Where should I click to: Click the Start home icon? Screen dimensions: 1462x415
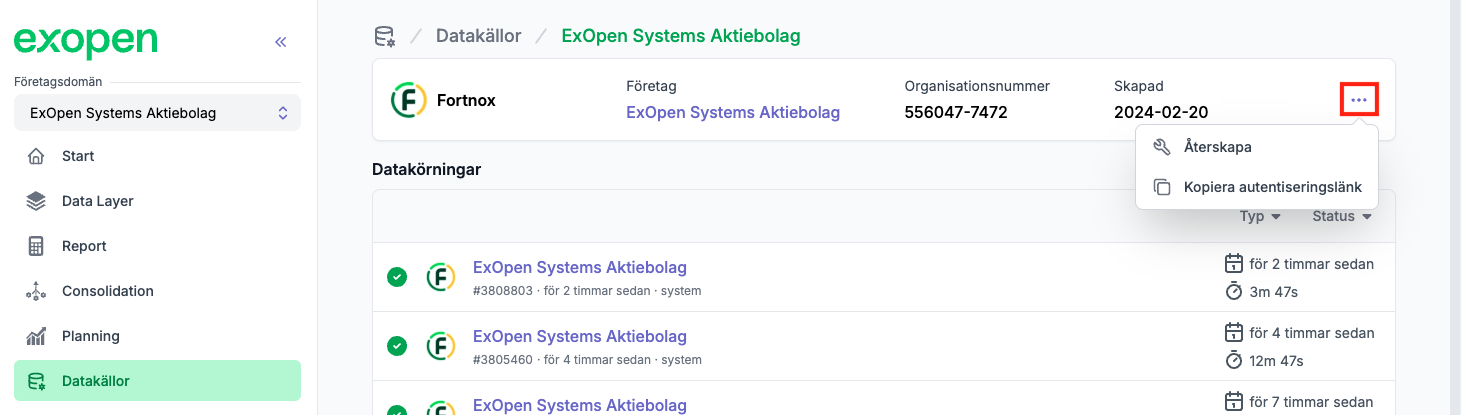[36, 156]
